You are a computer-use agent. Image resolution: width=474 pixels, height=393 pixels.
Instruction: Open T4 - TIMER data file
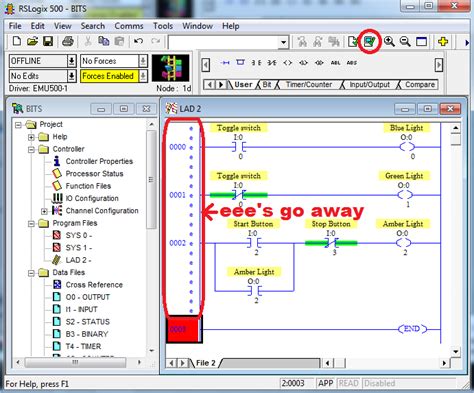tap(83, 347)
